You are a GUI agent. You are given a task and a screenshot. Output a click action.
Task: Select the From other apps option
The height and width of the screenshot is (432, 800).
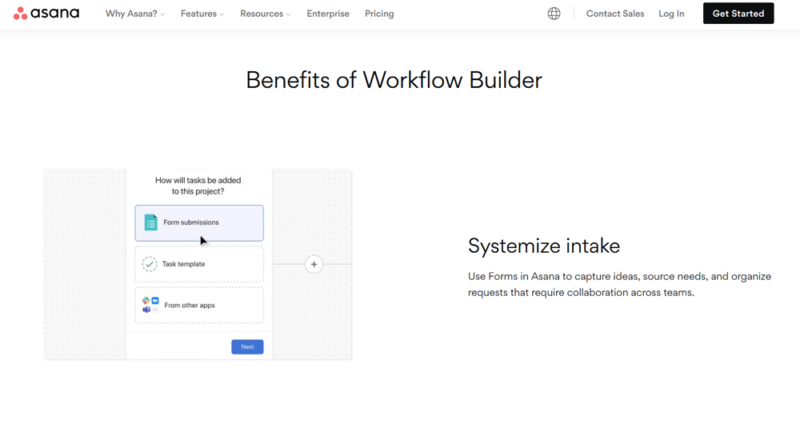[x=199, y=305]
